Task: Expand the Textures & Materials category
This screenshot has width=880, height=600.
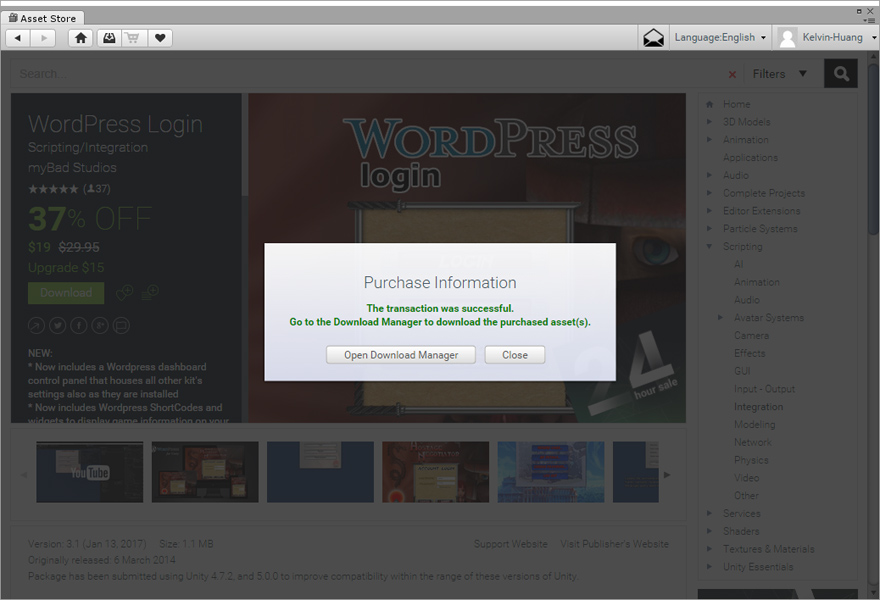Action: [709, 549]
